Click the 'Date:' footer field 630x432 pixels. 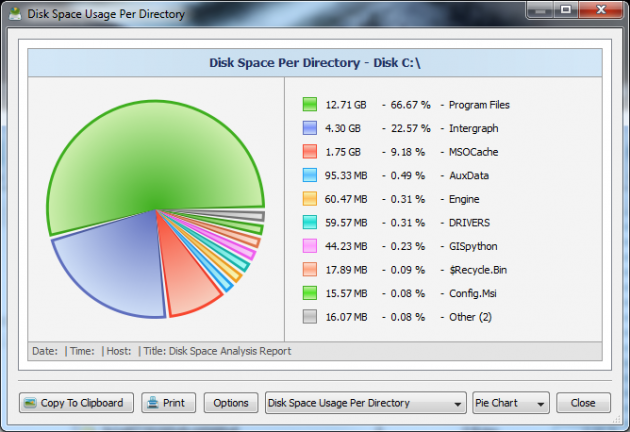tap(45, 351)
